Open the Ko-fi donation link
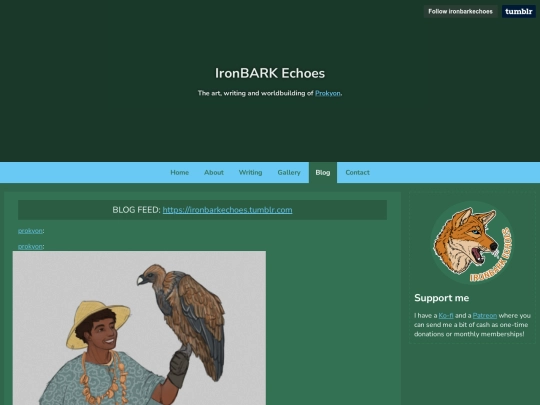Viewport: 540px width, 405px height. click(x=446, y=315)
